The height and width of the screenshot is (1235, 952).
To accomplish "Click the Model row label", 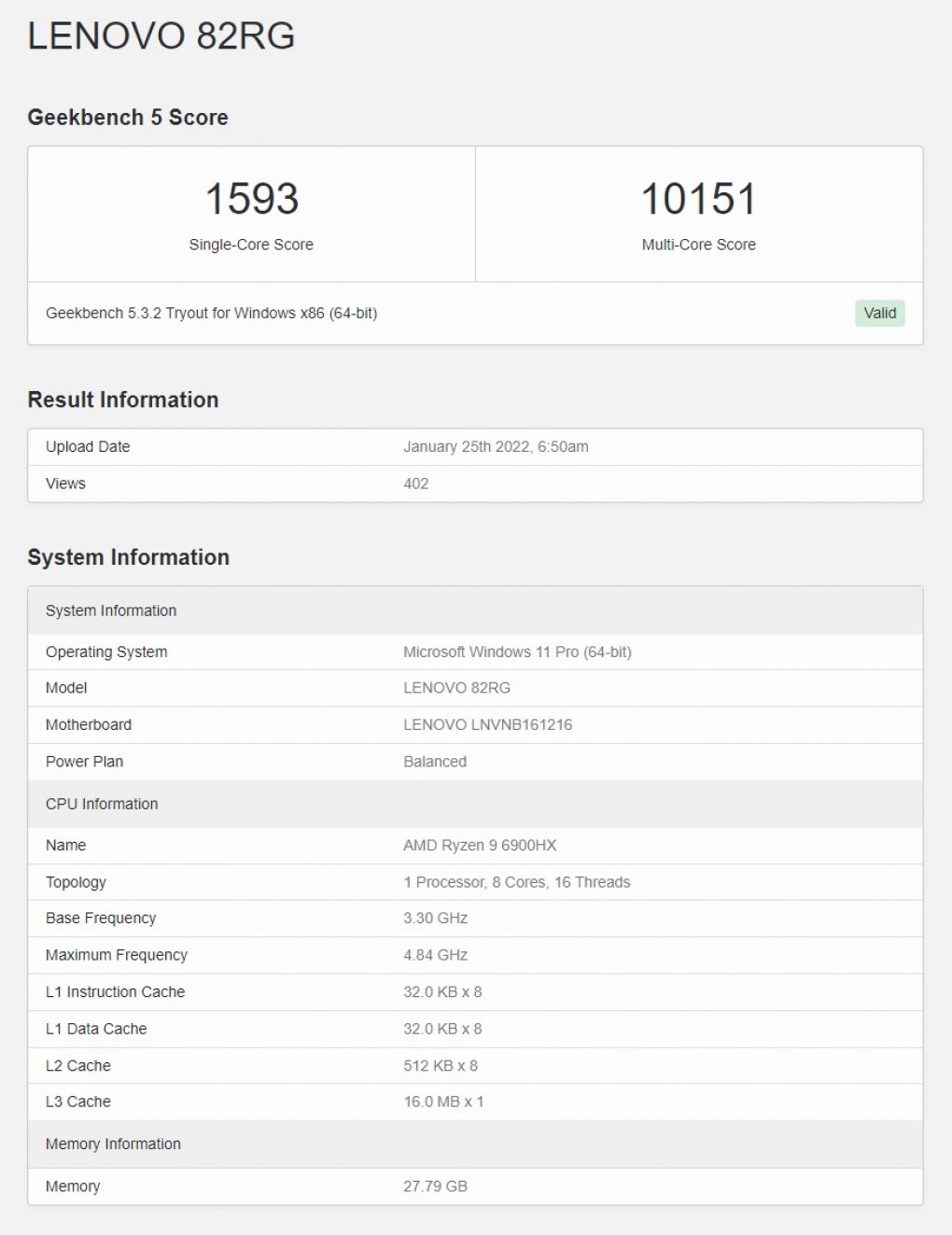I will click(x=66, y=688).
